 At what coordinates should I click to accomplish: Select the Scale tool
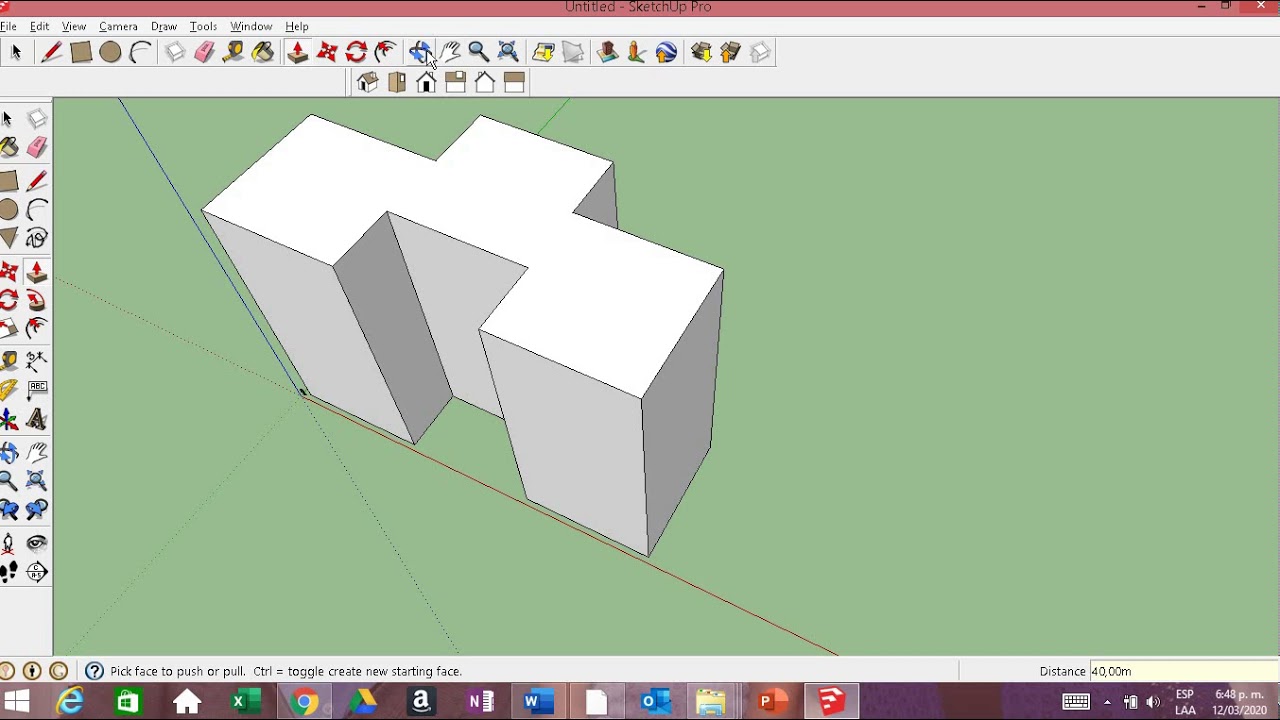pos(9,329)
